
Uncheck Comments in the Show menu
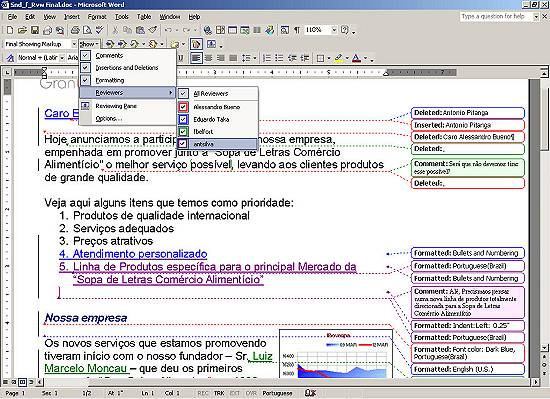pos(85,55)
